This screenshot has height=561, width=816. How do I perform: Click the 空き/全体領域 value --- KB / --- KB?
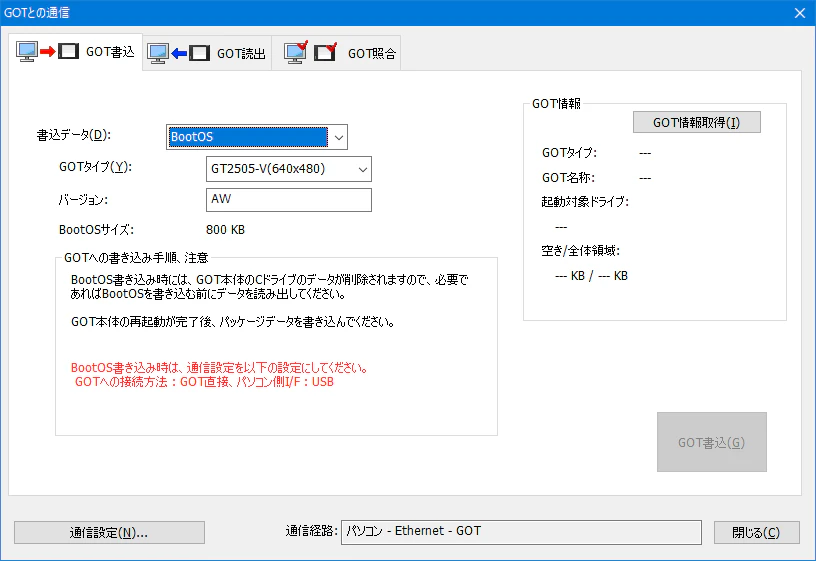point(591,276)
